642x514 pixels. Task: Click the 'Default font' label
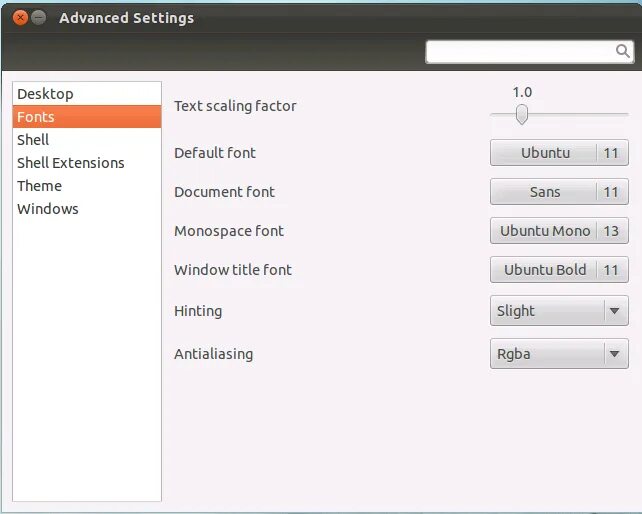(x=215, y=153)
